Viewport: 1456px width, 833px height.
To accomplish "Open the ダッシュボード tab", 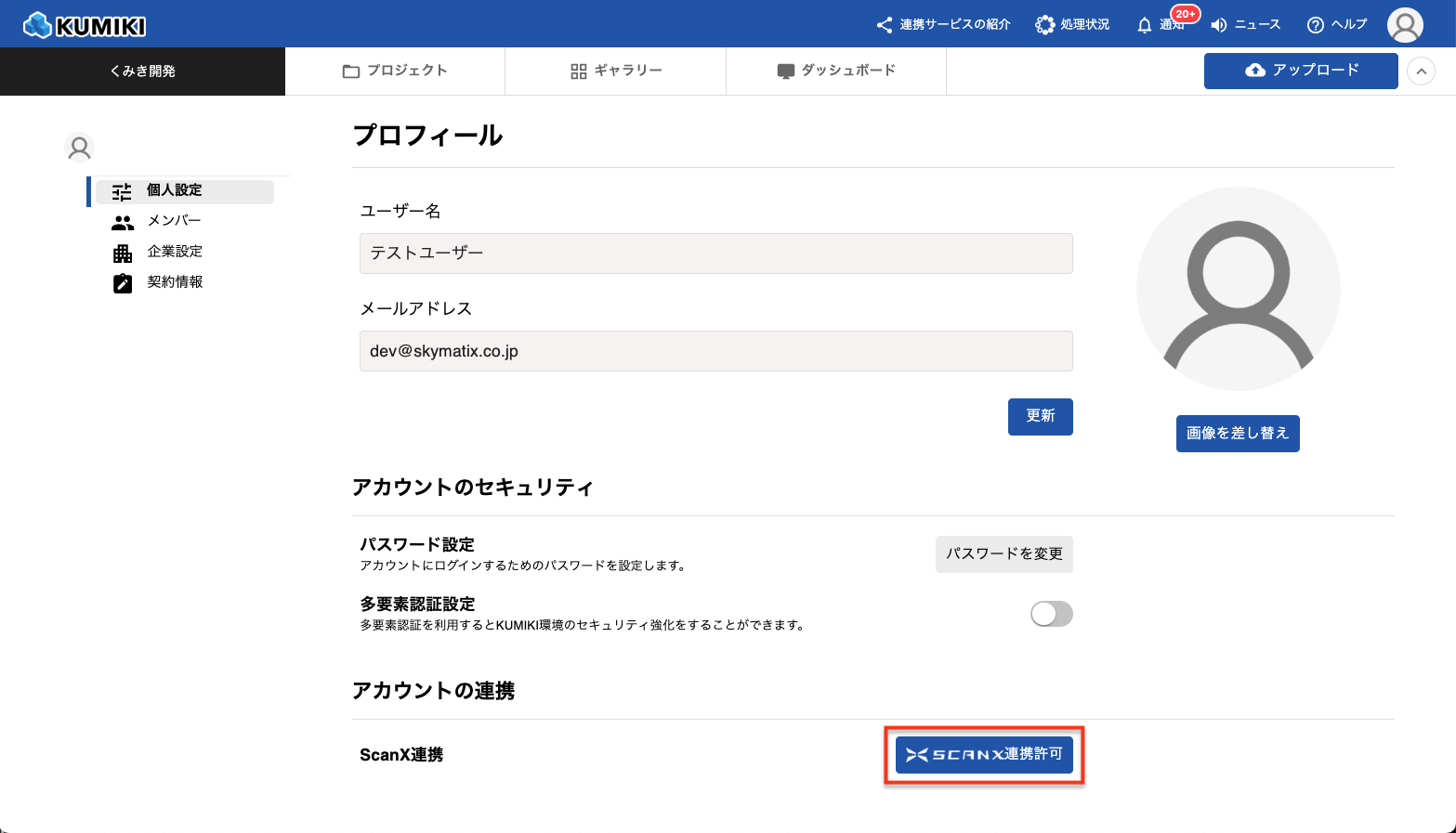I will (836, 72).
